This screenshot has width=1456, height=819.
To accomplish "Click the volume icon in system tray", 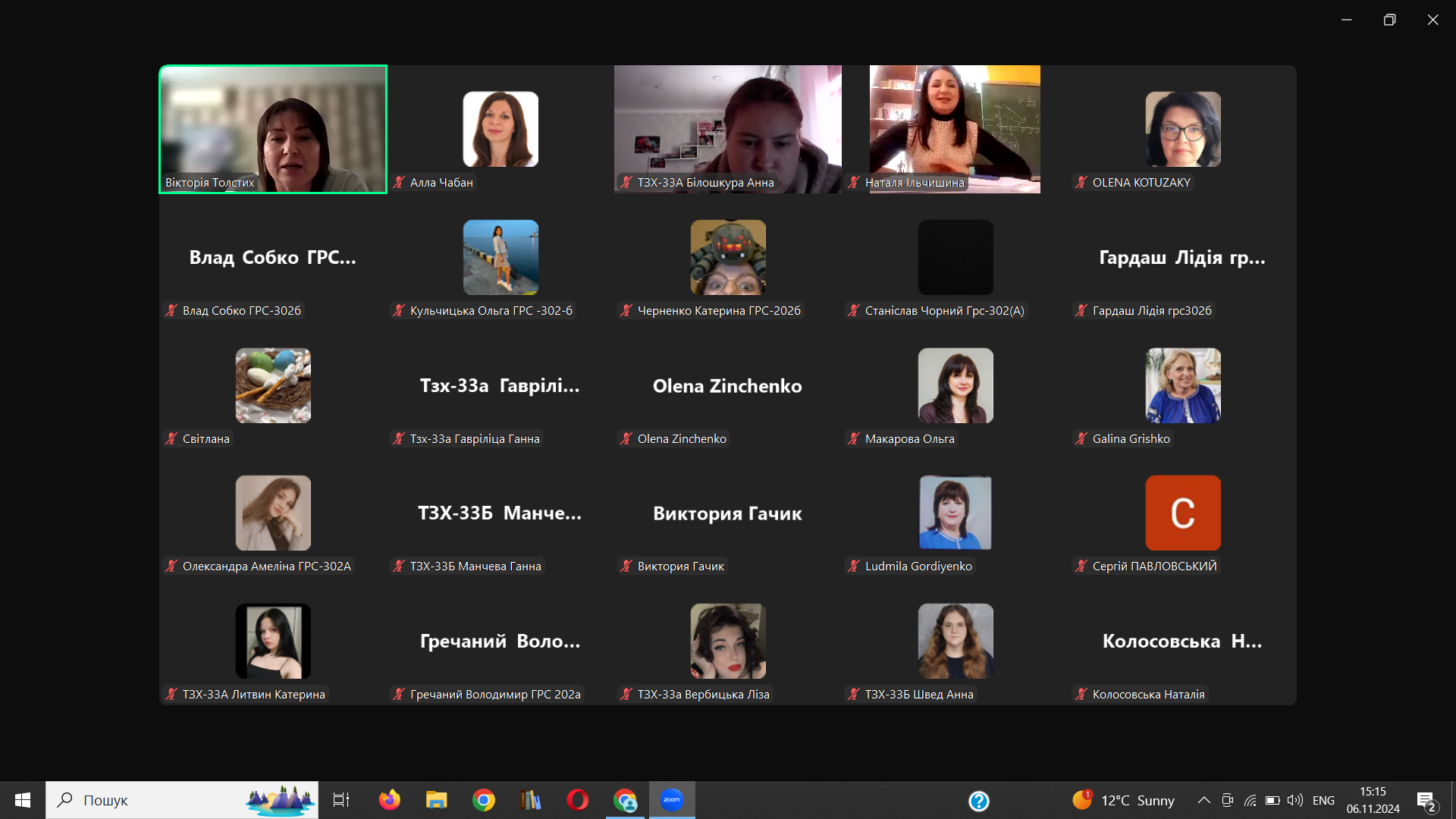I will click(x=1295, y=800).
